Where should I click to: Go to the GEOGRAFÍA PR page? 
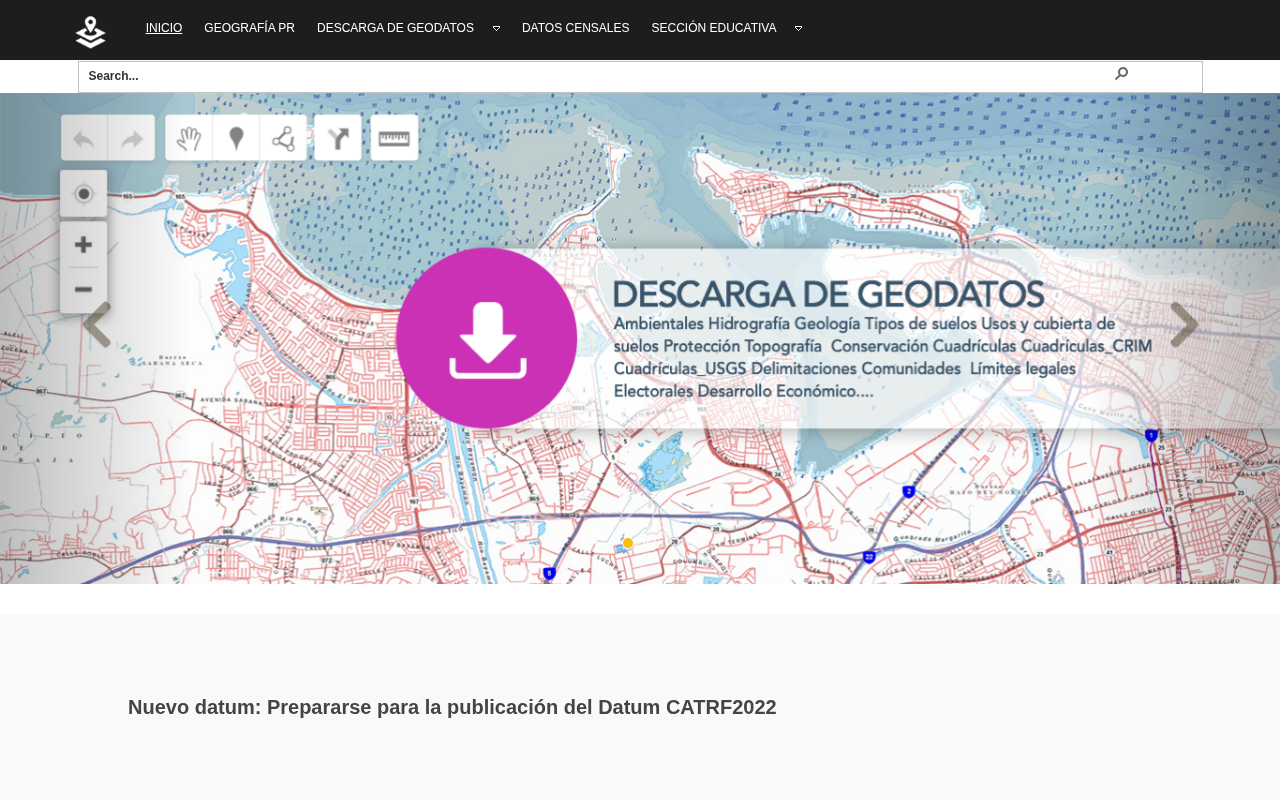pyautogui.click(x=249, y=28)
